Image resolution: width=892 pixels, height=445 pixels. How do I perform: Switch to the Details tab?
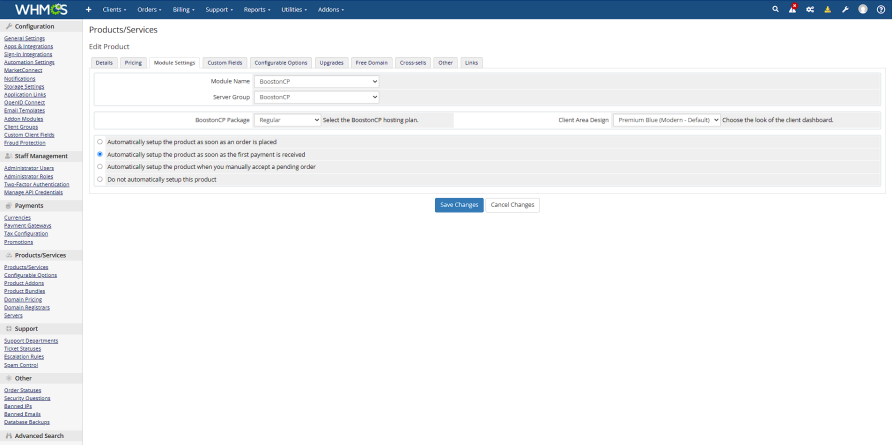pos(104,63)
